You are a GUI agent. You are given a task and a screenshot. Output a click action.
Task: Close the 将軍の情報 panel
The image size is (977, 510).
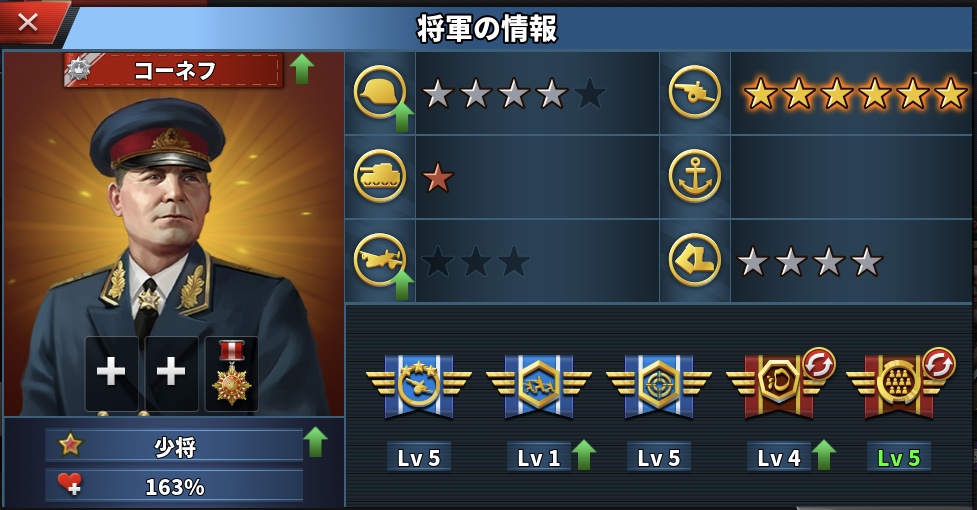click(28, 22)
